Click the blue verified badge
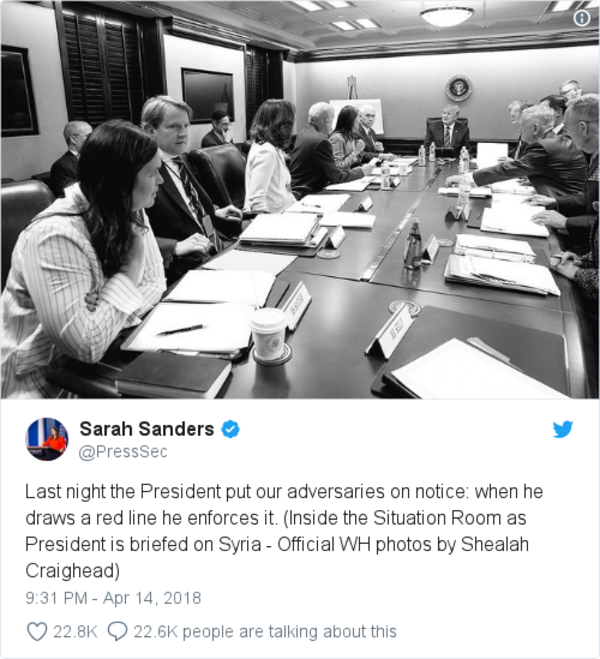 (x=230, y=429)
